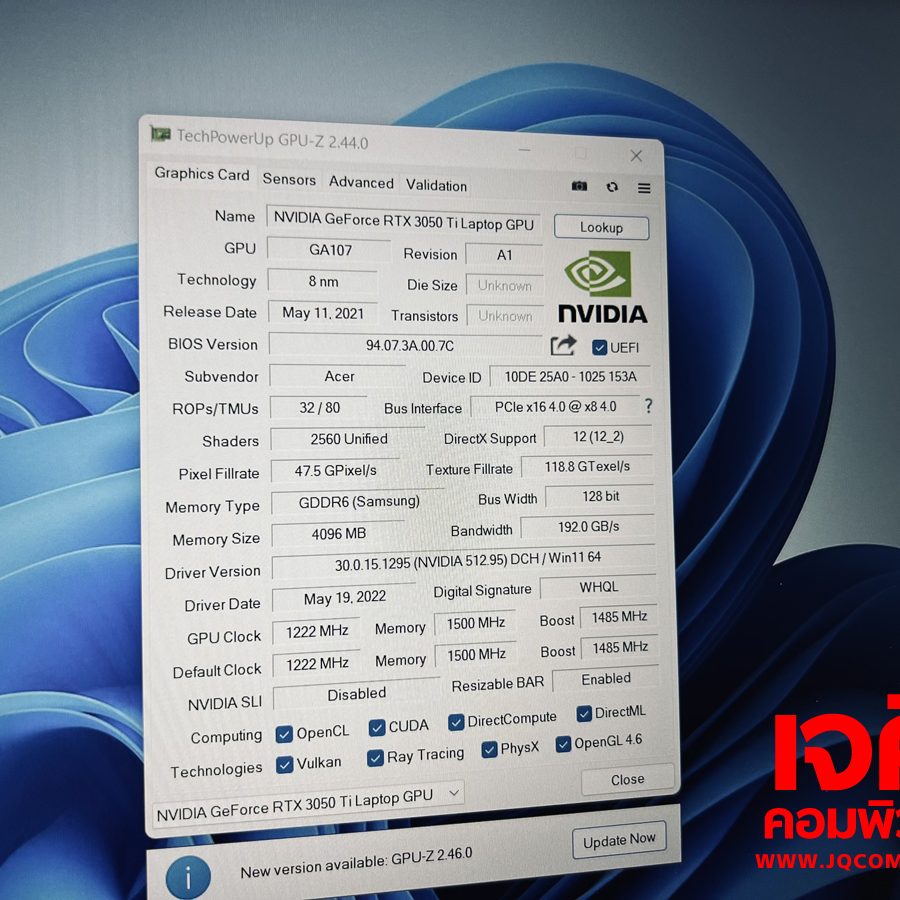This screenshot has height=900, width=900.
Task: Open the GPU selection dropdown
Action: click(309, 804)
